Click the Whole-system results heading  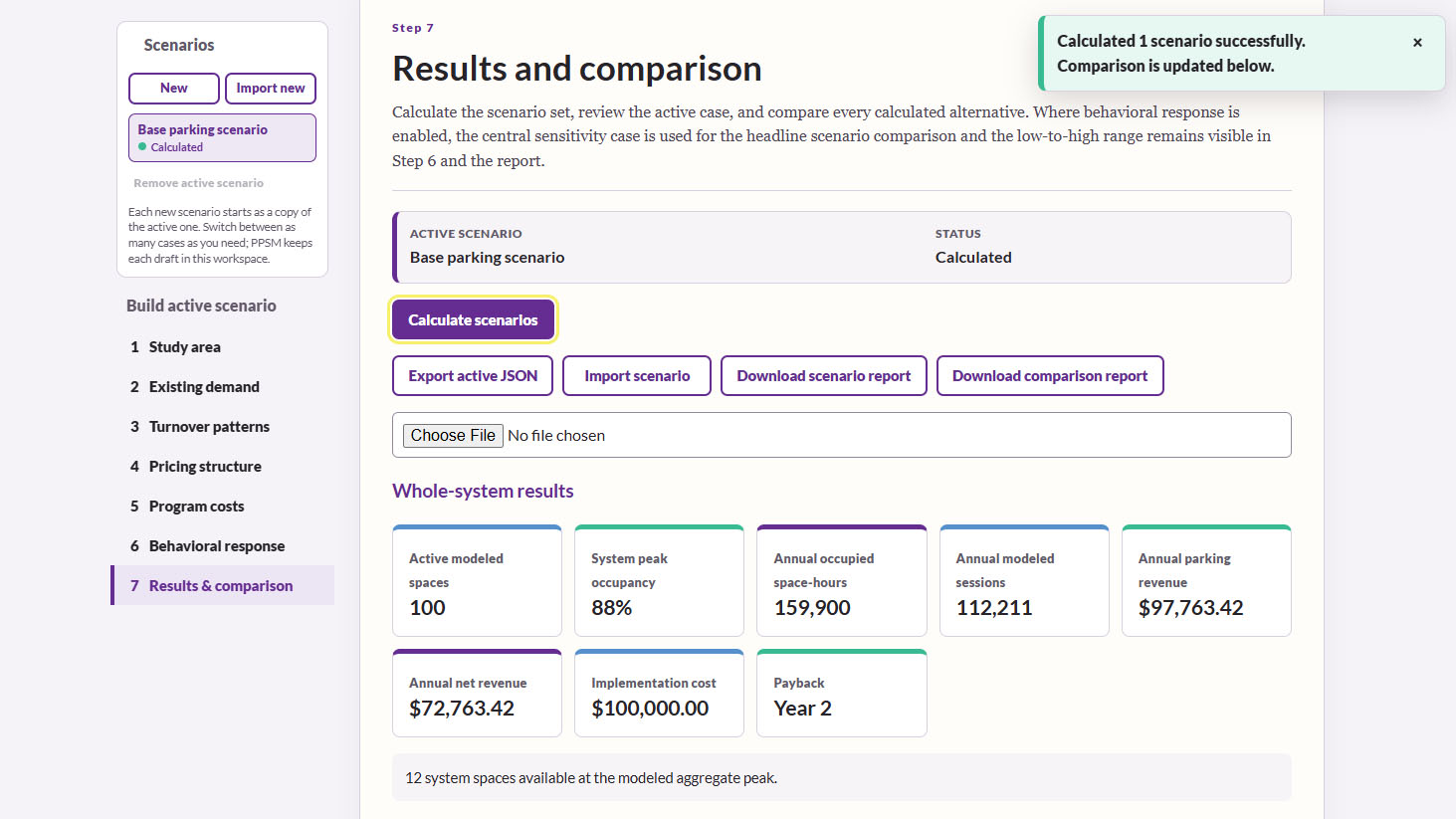tap(483, 491)
